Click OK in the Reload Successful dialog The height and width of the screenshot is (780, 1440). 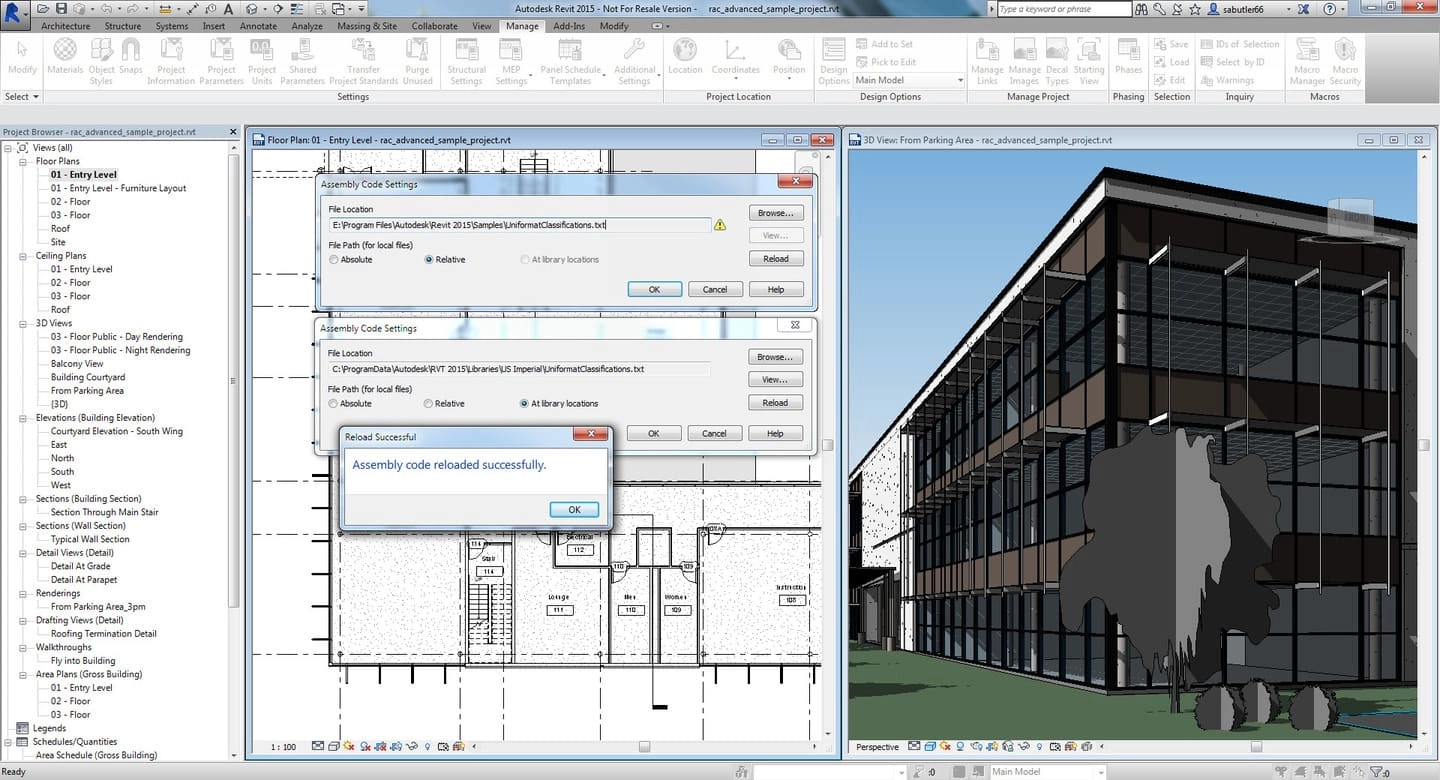click(574, 509)
